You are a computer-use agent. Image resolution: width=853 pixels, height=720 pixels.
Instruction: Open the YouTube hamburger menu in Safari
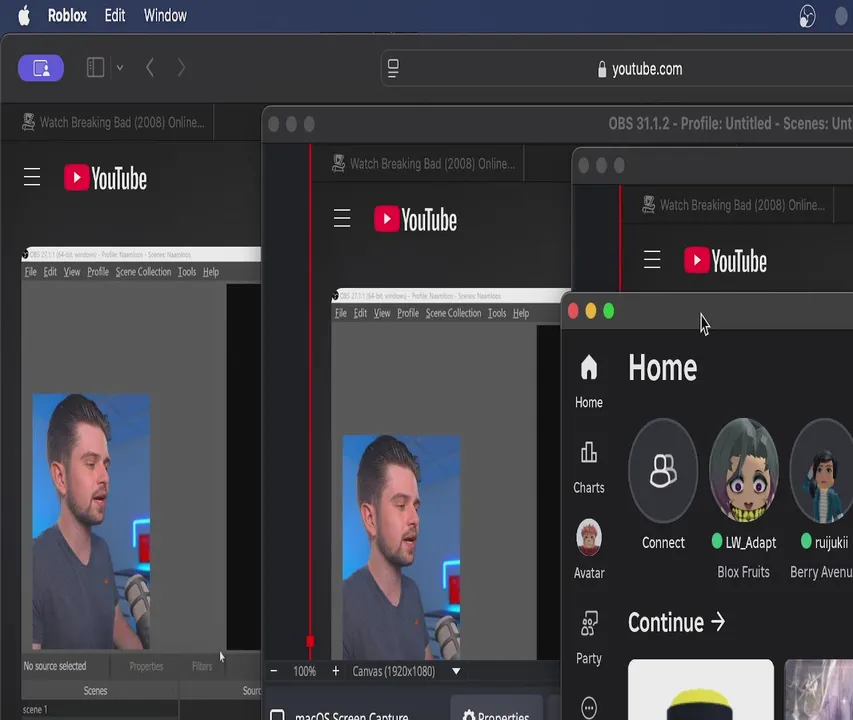tap(32, 177)
